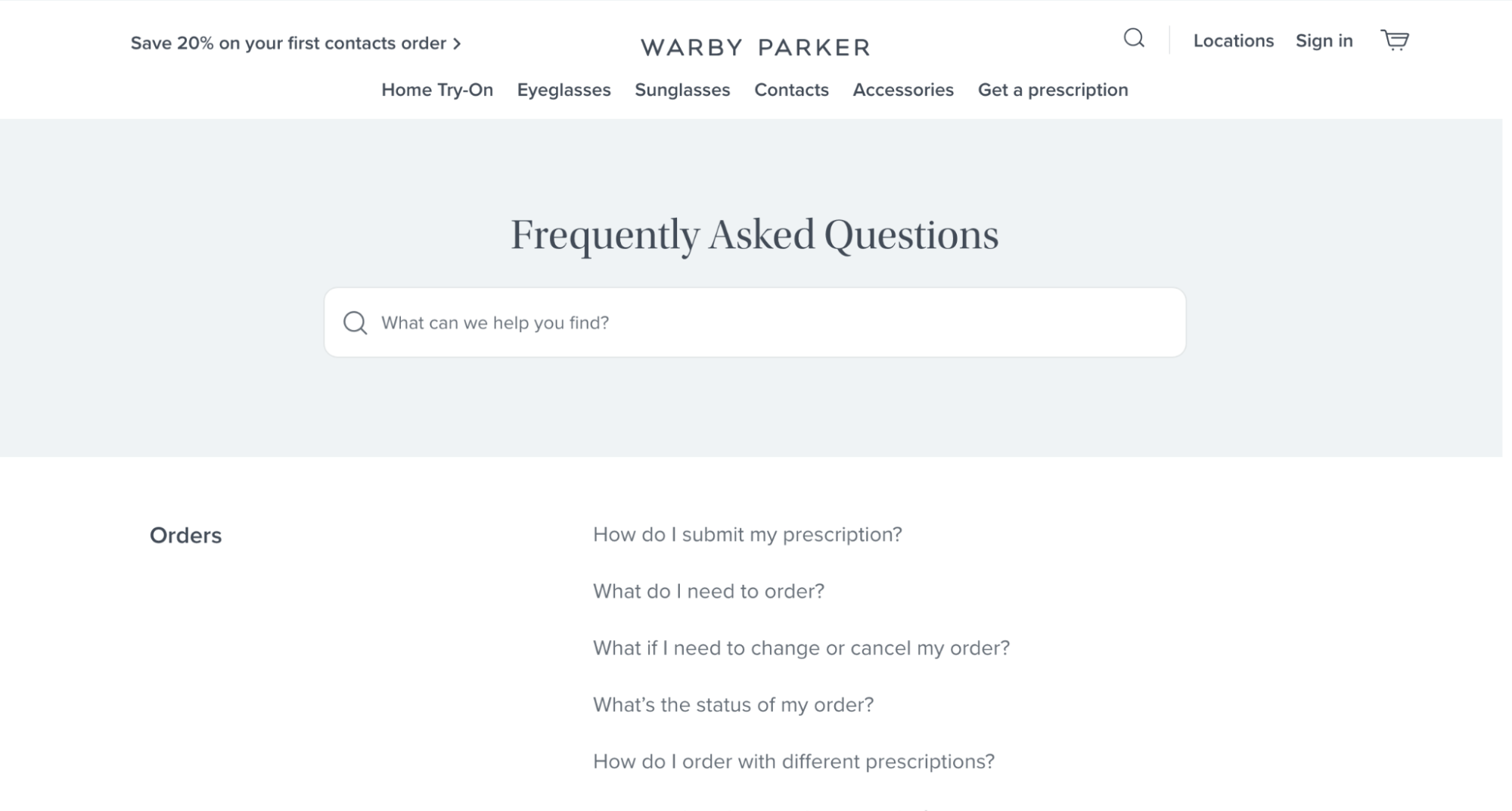Image resolution: width=1512 pixels, height=811 pixels.
Task: Open the Home Try-On menu item
Action: pyautogui.click(x=438, y=90)
